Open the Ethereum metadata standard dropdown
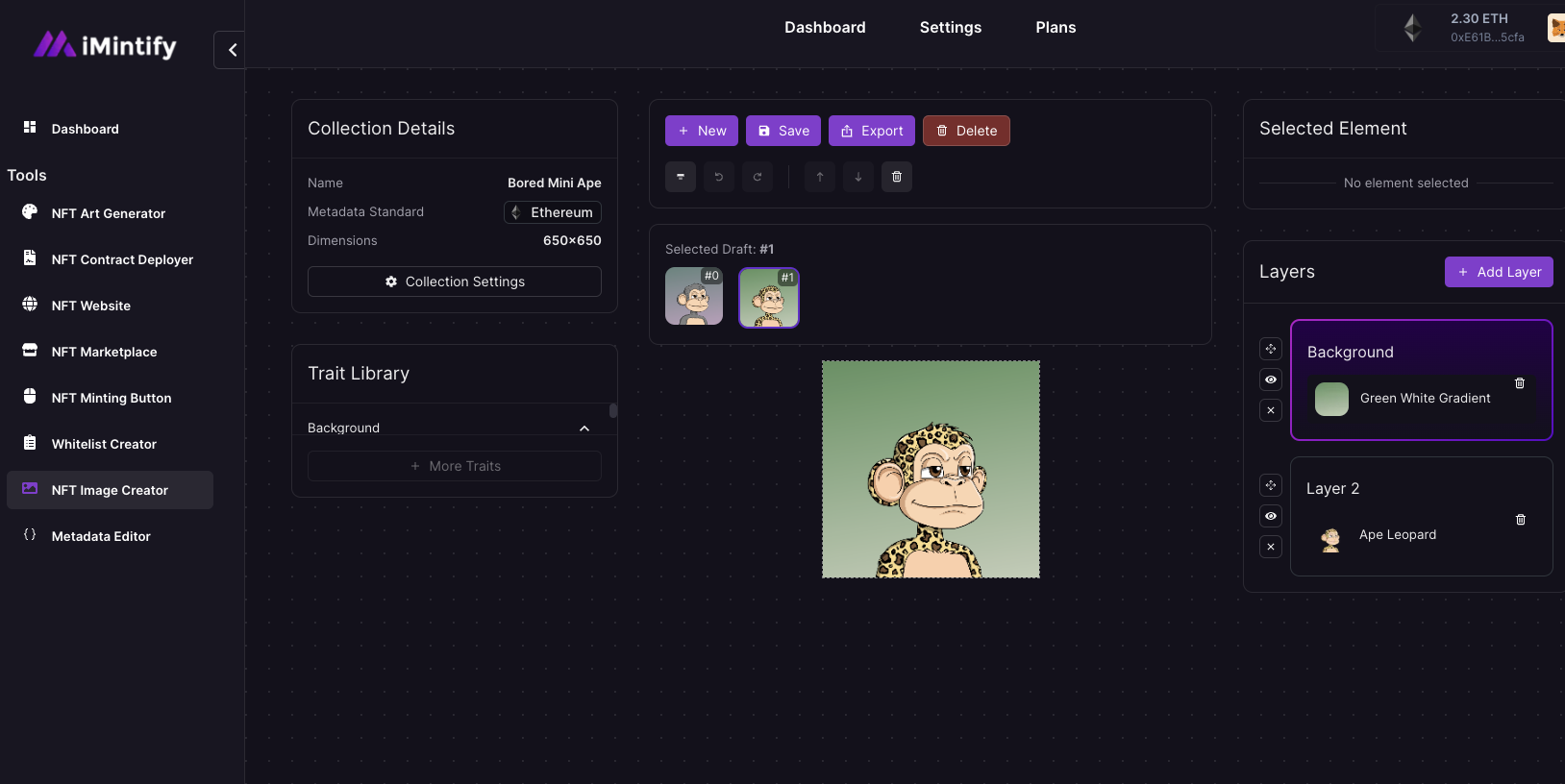 pyautogui.click(x=553, y=212)
